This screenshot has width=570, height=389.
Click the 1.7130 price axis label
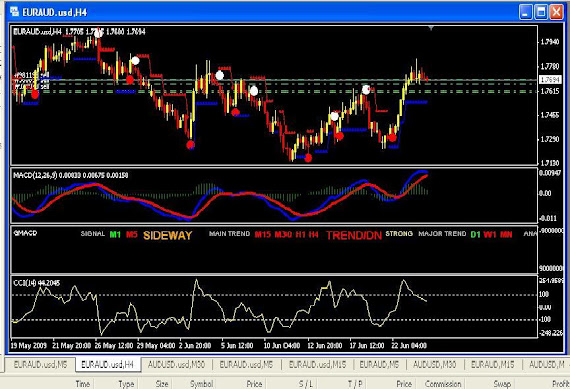550,163
